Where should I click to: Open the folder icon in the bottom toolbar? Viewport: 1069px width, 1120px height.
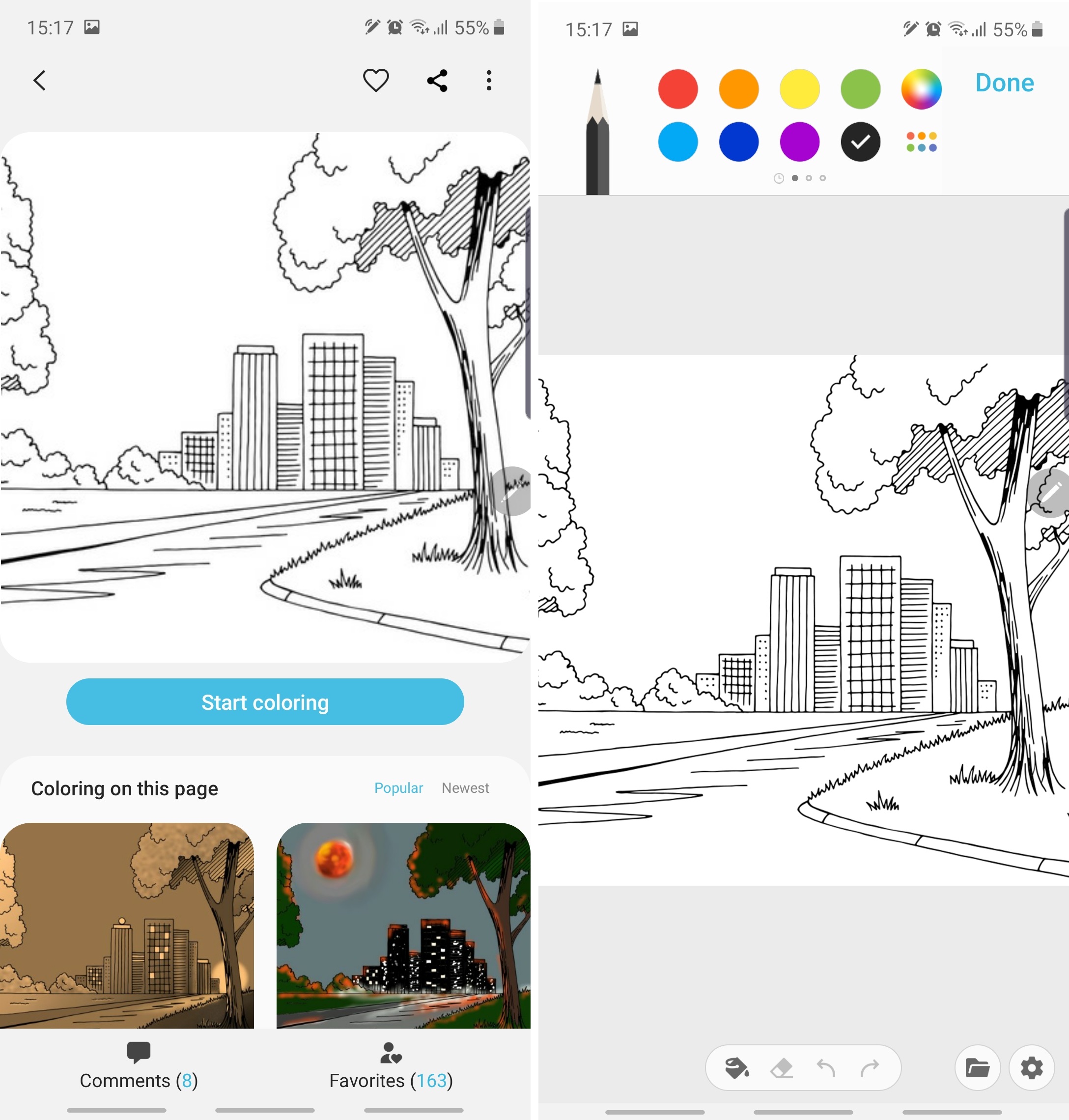pyautogui.click(x=977, y=1067)
